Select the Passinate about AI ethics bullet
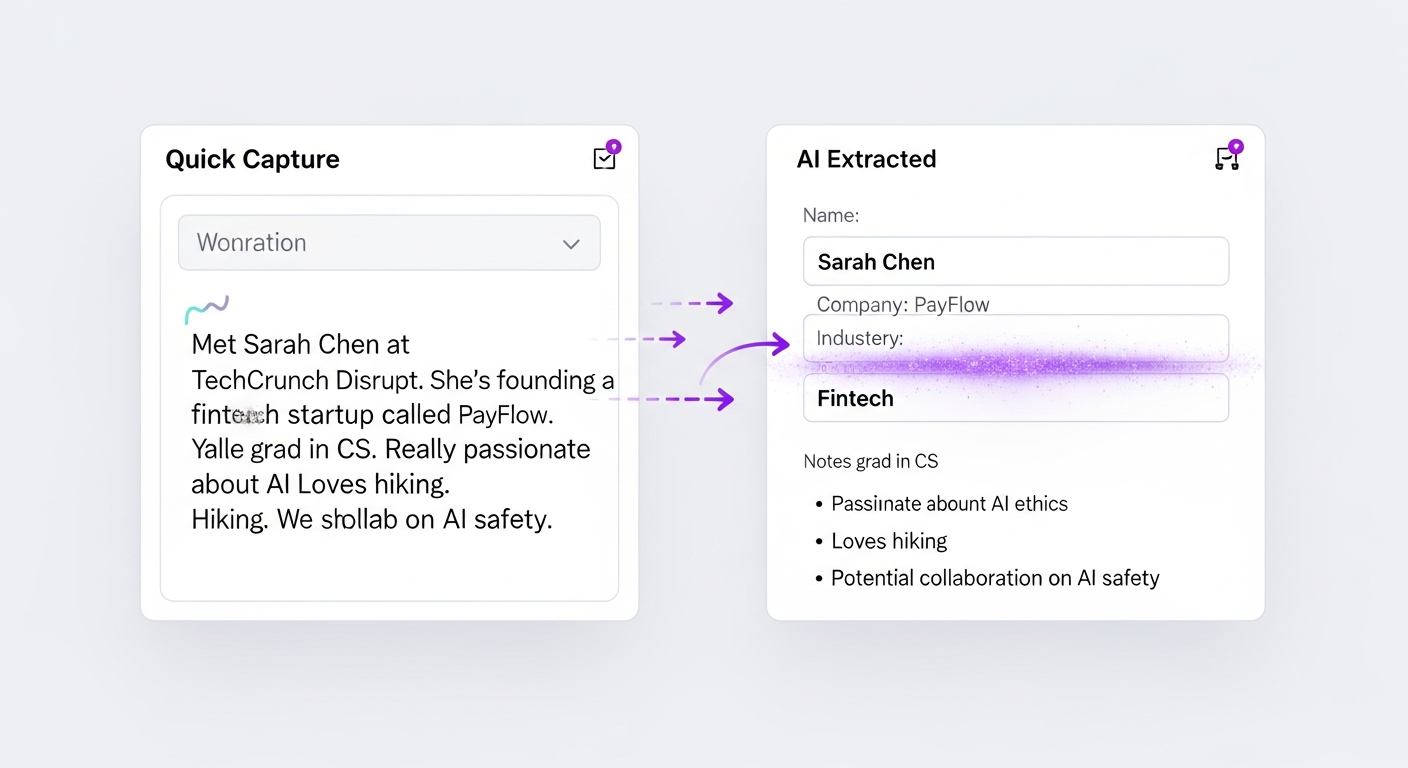 click(949, 504)
